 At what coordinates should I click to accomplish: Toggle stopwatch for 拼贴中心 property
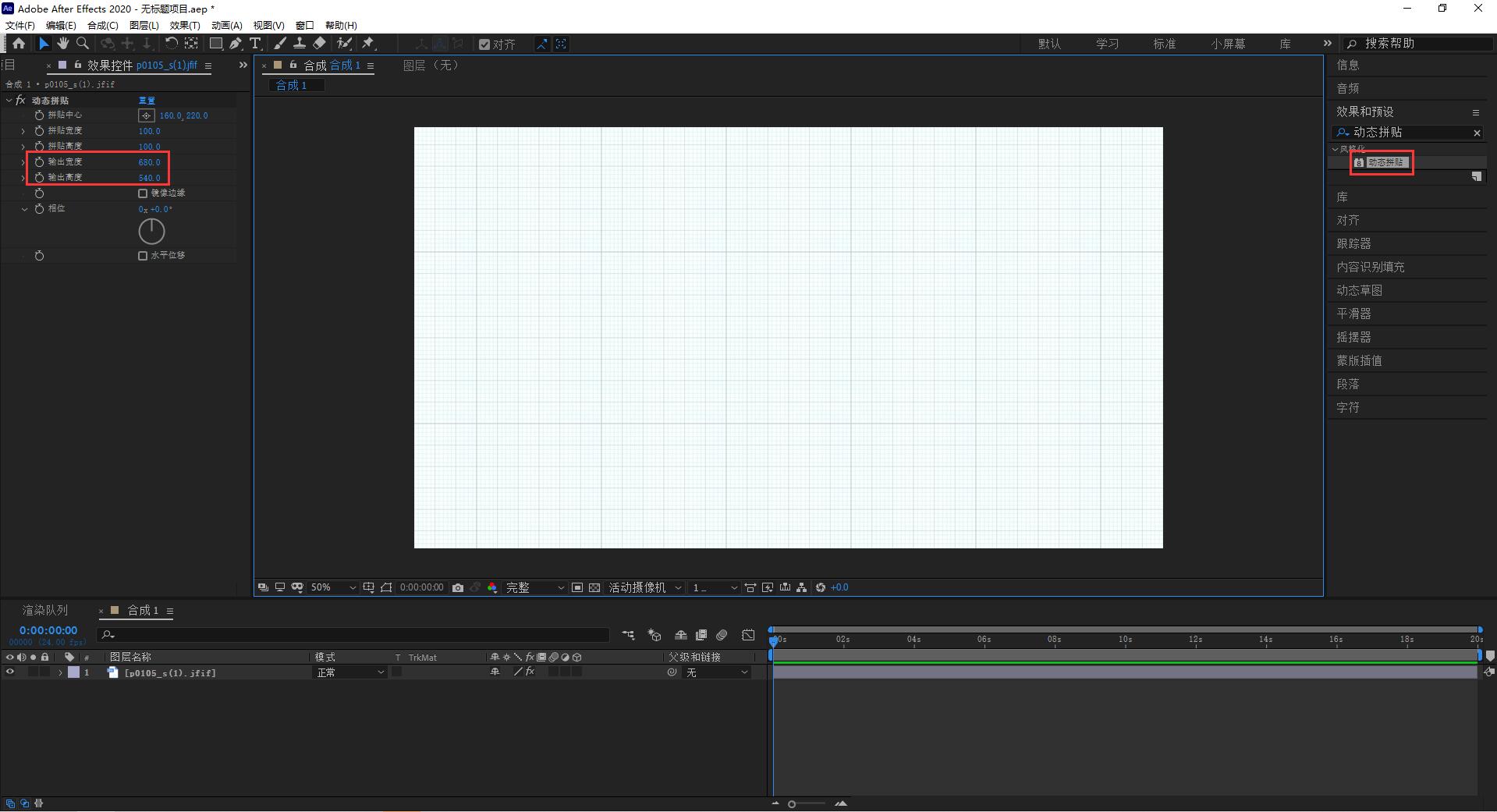pyautogui.click(x=39, y=115)
